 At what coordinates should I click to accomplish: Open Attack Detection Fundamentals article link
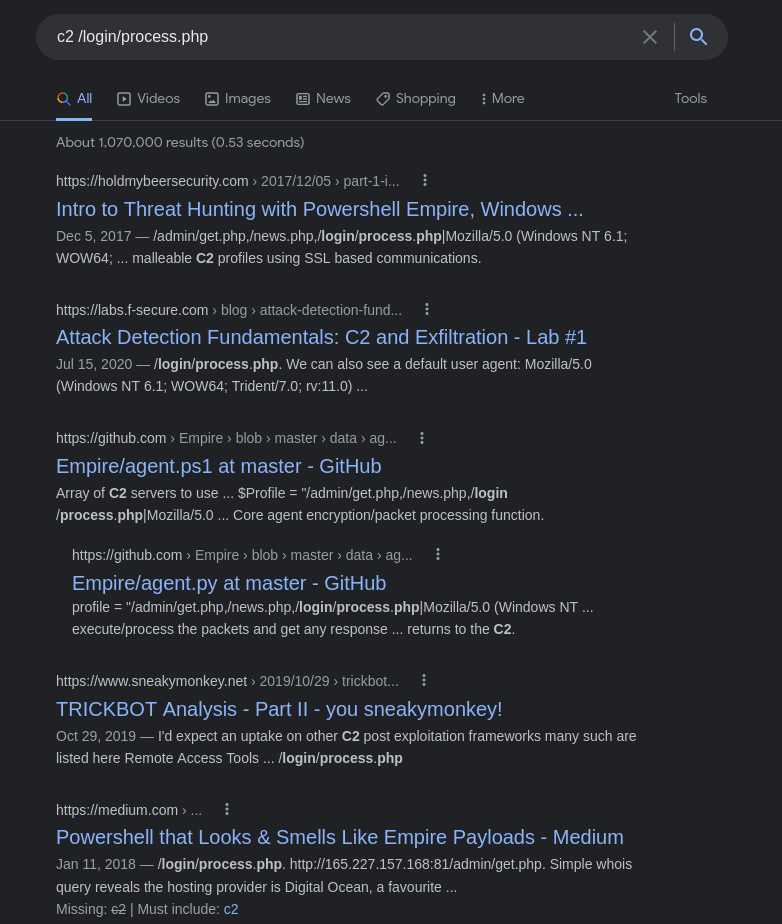tap(321, 337)
